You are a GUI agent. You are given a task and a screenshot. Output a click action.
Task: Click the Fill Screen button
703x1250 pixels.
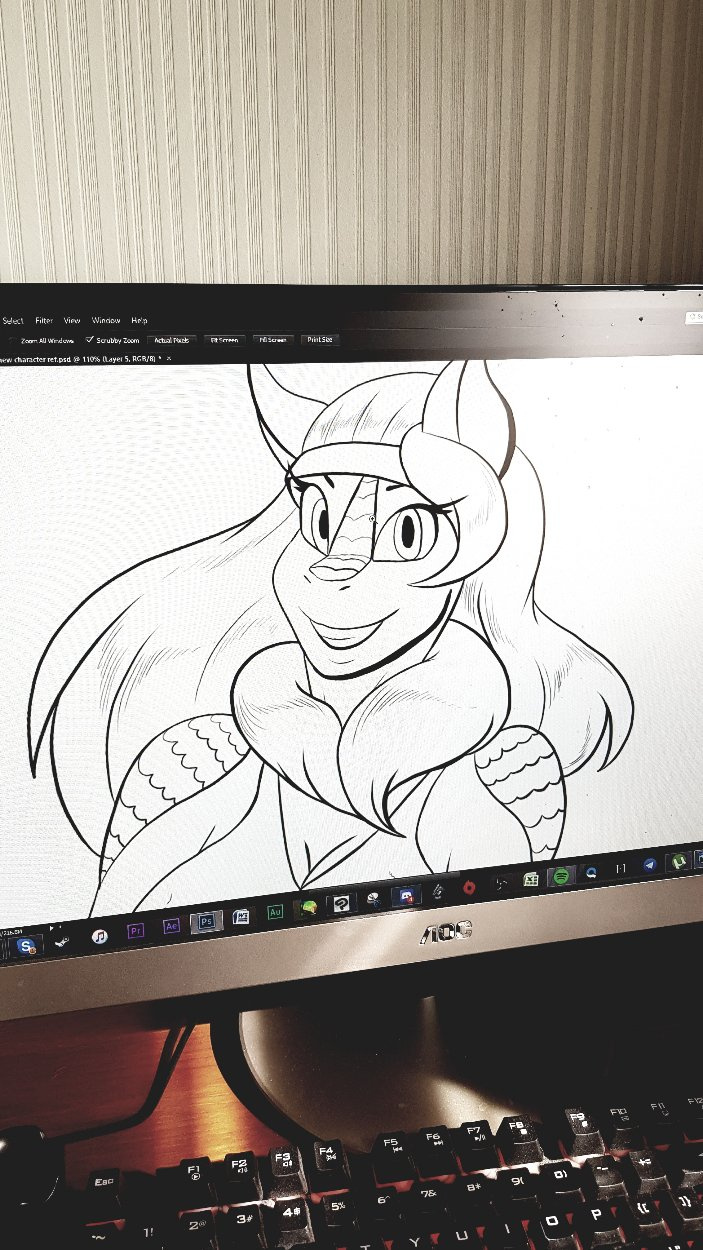272,340
